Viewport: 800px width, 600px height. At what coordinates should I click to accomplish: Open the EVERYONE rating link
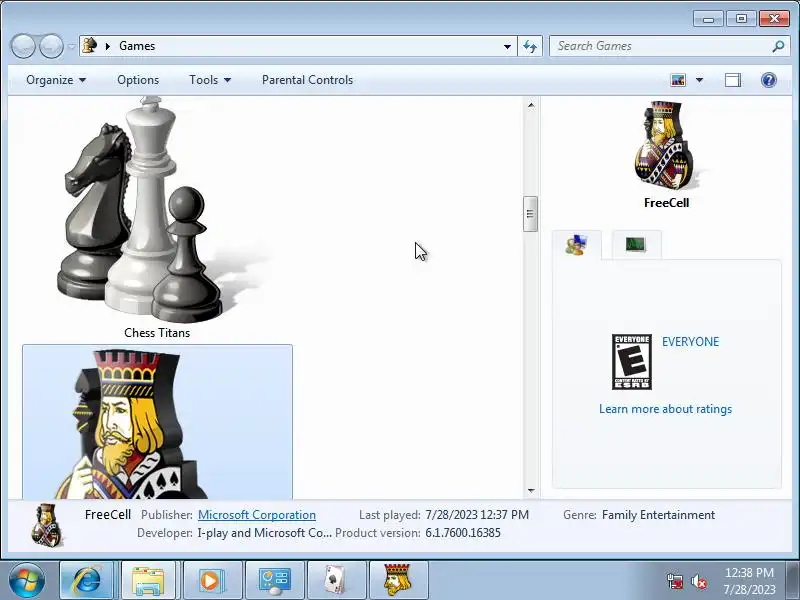point(690,342)
